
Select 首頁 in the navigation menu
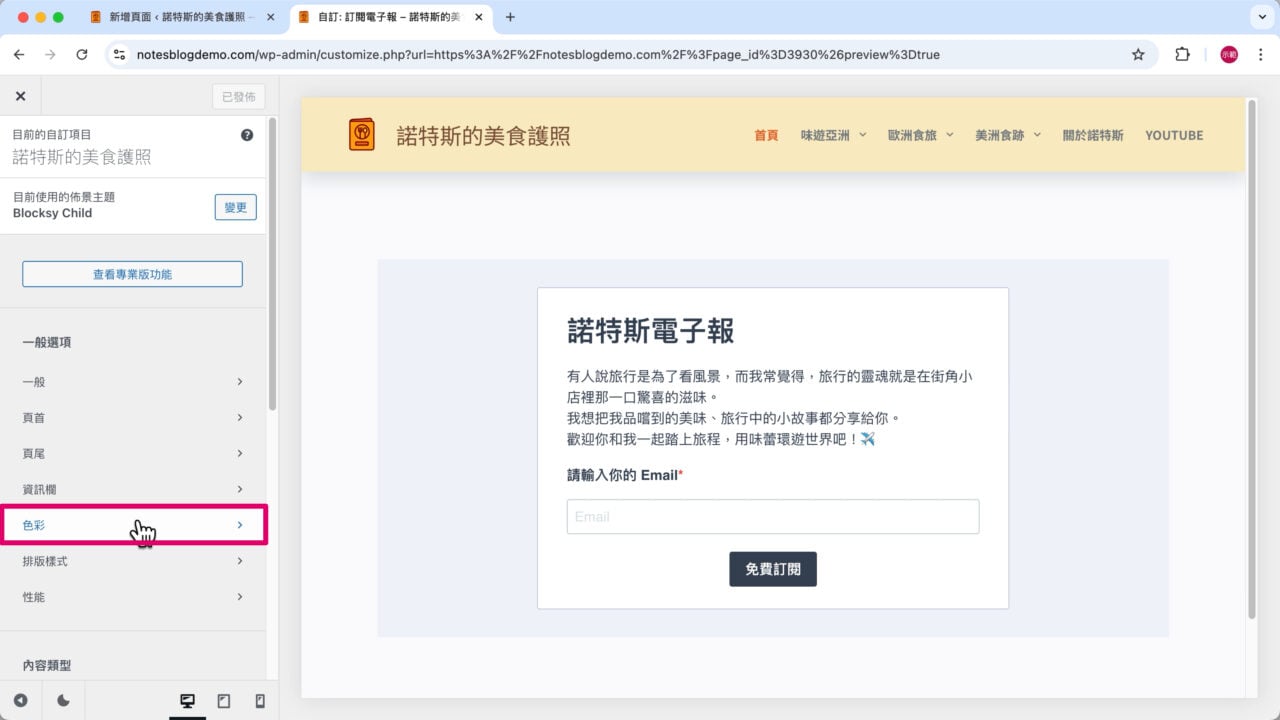(x=765, y=135)
